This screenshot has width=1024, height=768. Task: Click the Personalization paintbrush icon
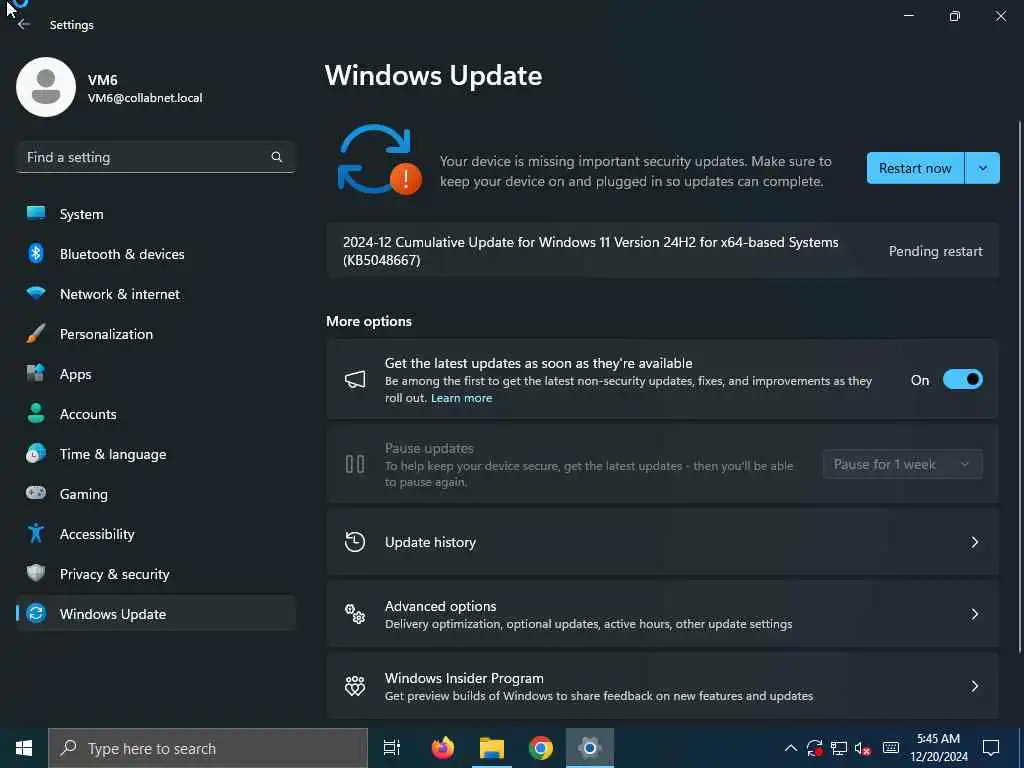coord(36,334)
